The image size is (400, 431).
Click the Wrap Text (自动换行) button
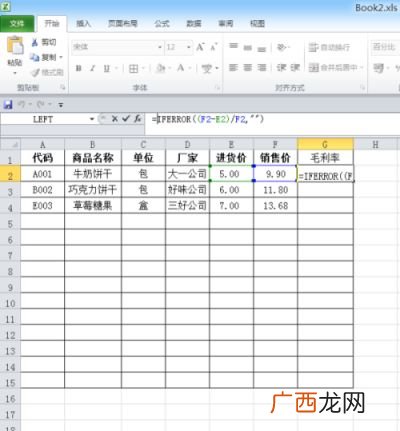(x=329, y=47)
